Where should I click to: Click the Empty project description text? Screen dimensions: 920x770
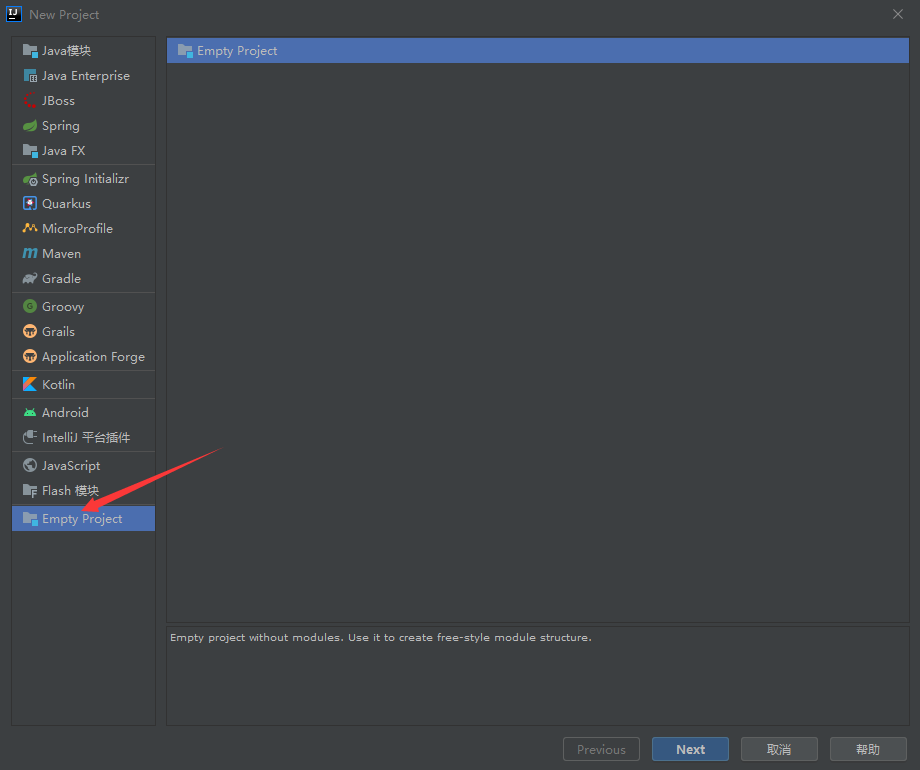point(381,637)
